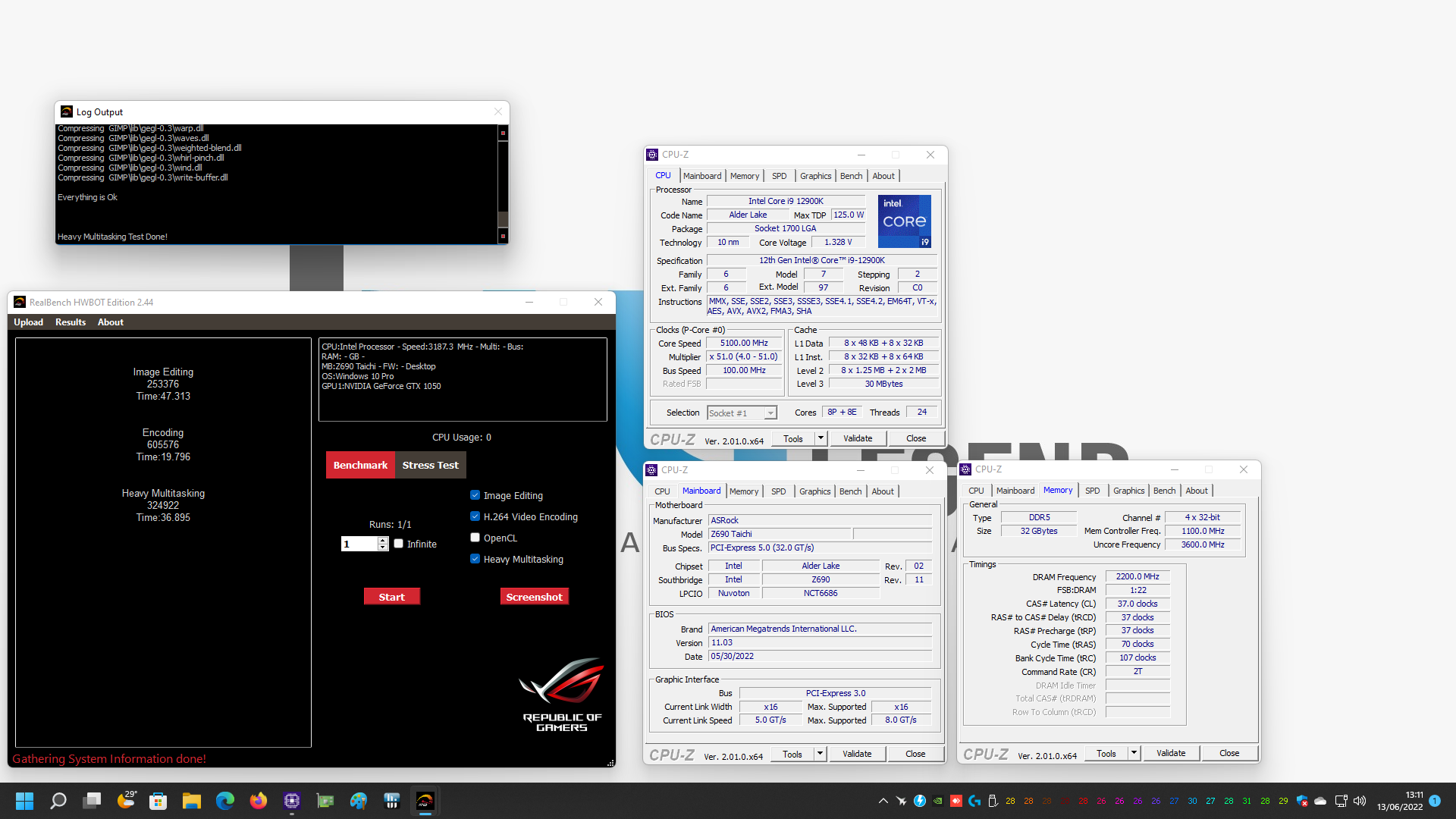Open the network tray icon

click(1341, 801)
